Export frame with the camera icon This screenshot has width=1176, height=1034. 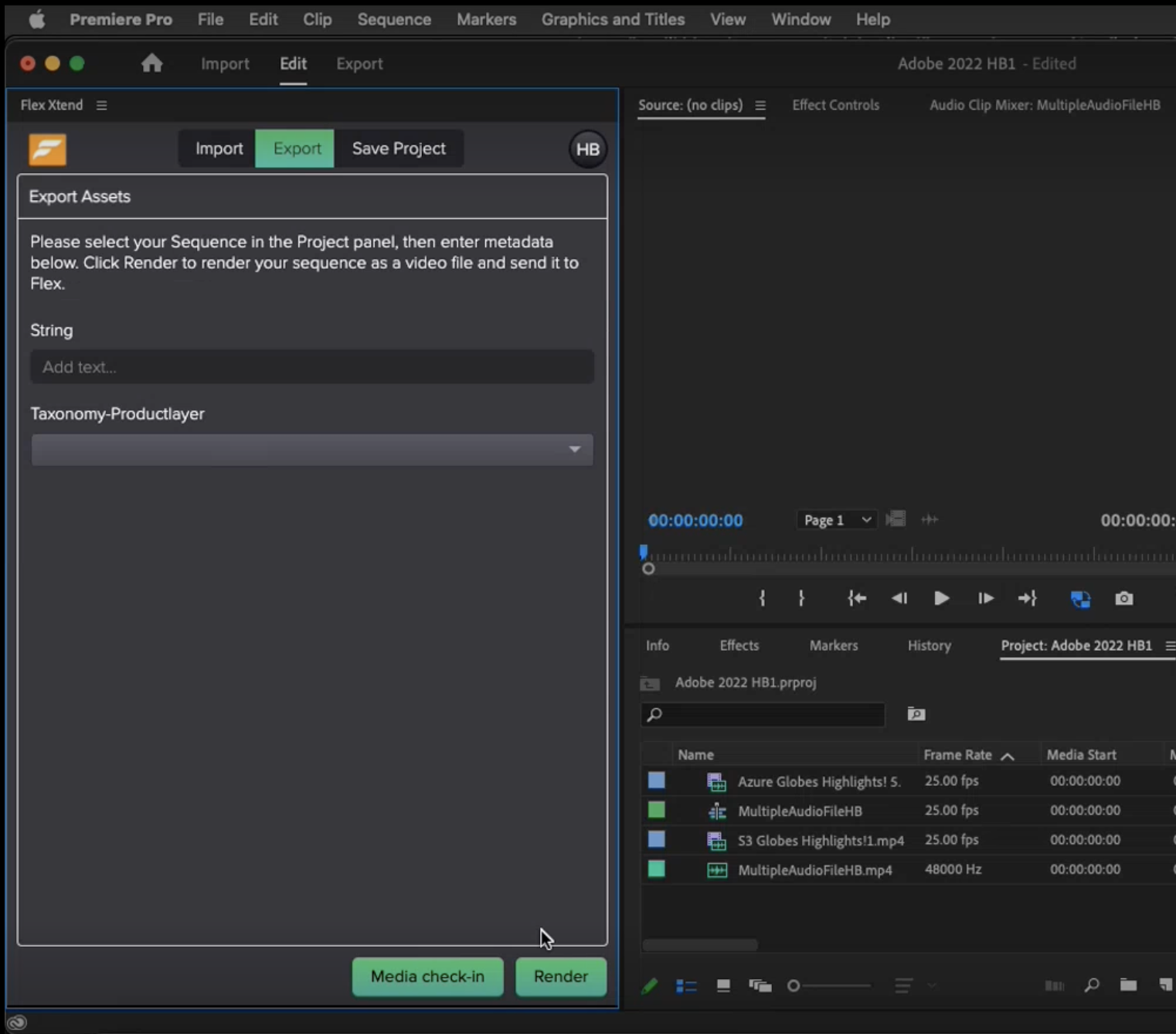[1124, 598]
